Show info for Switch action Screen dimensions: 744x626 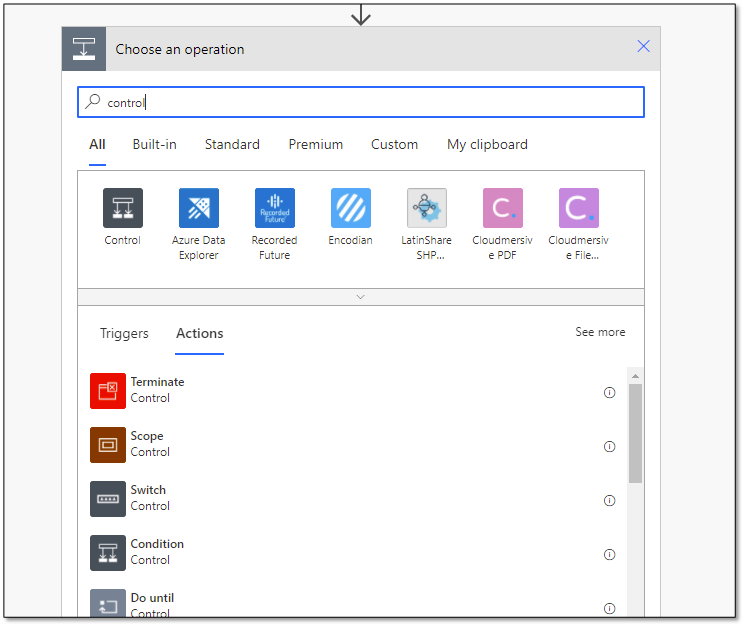pos(609,501)
